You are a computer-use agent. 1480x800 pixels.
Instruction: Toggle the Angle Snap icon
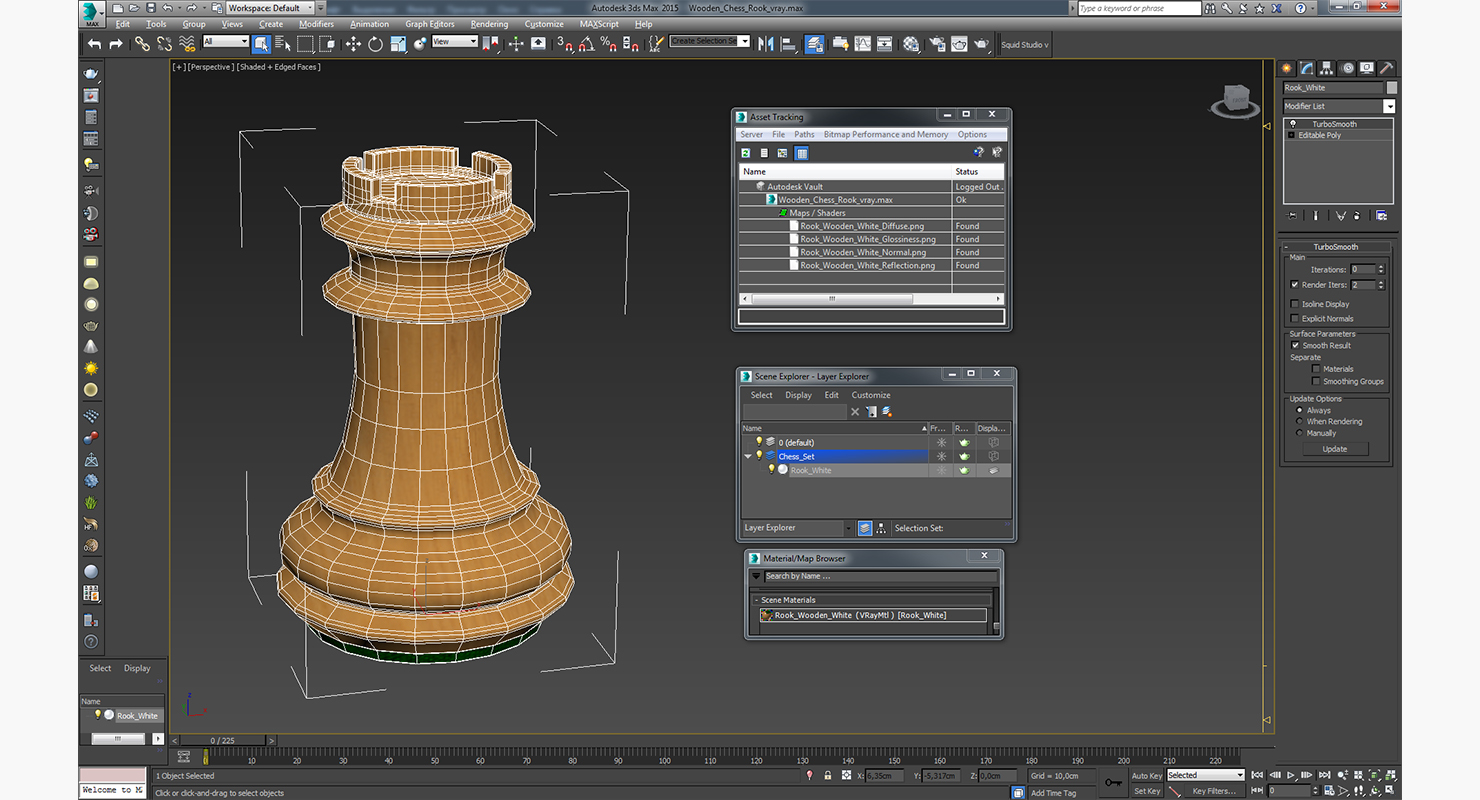[x=586, y=44]
